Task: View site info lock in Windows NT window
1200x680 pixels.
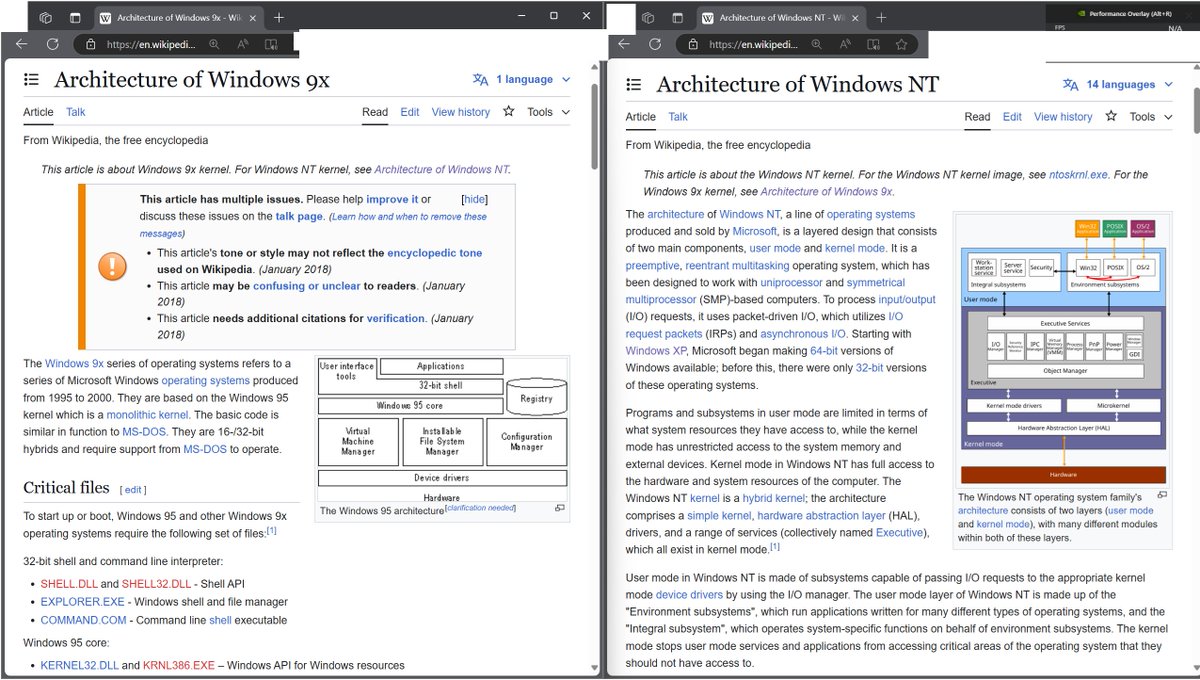Action: [x=693, y=44]
